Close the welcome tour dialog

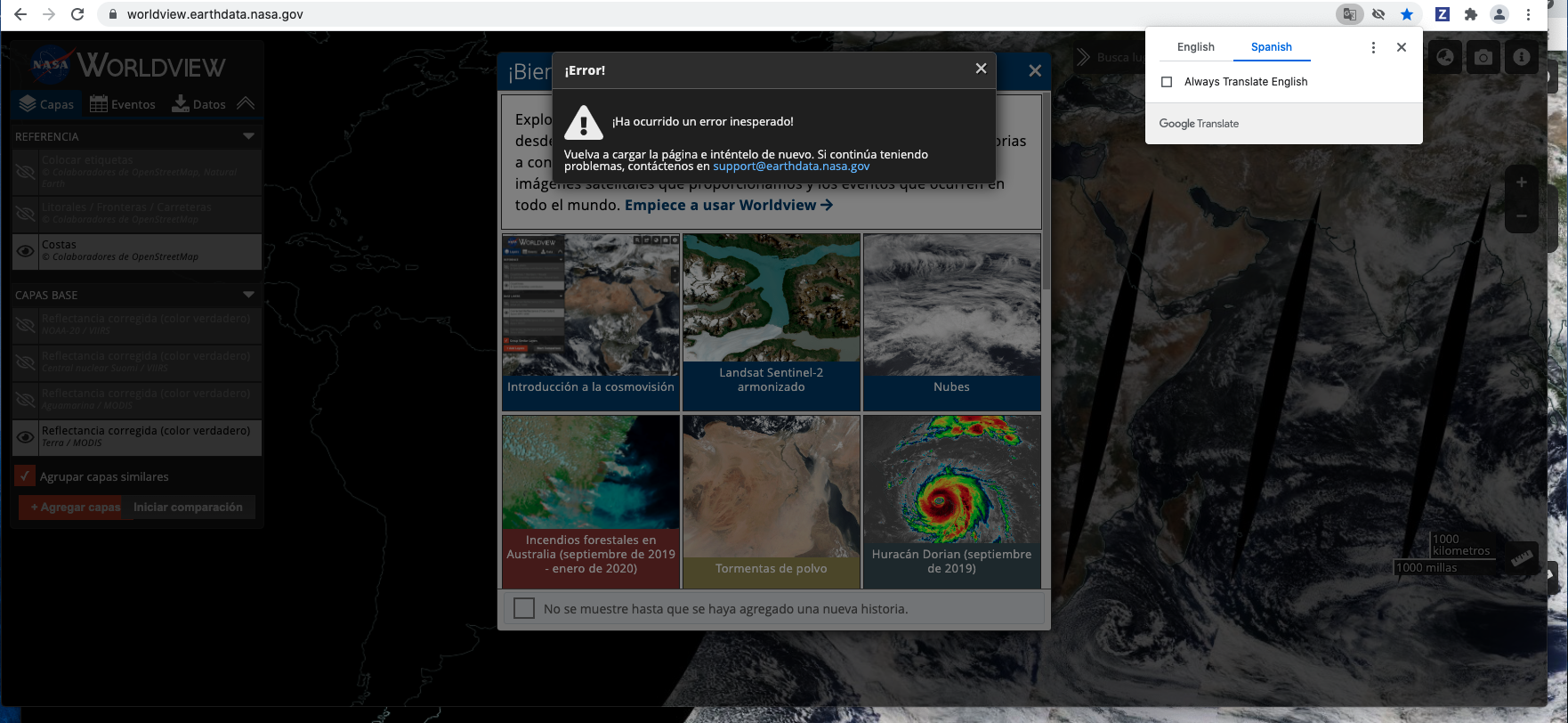1035,70
